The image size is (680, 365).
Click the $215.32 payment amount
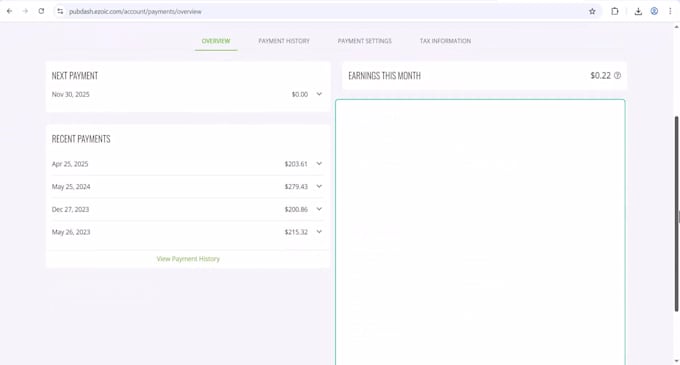(x=296, y=232)
